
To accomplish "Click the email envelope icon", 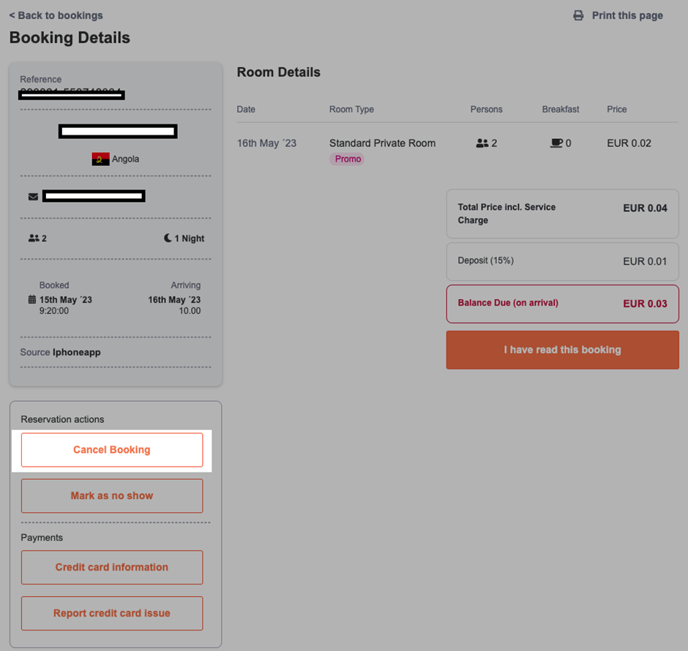I will [x=33, y=197].
